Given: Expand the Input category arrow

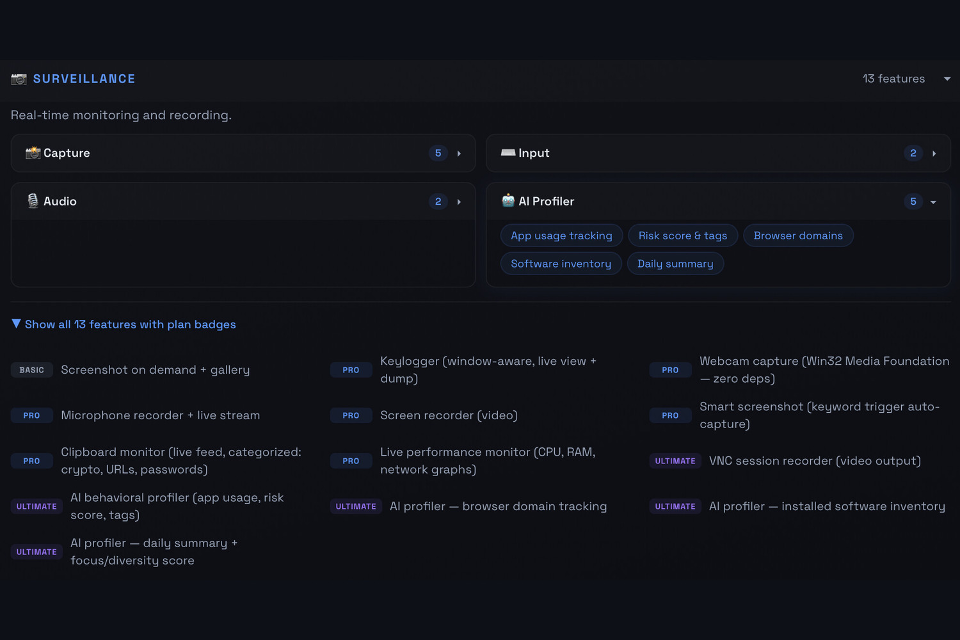Looking at the screenshot, I should click(934, 154).
